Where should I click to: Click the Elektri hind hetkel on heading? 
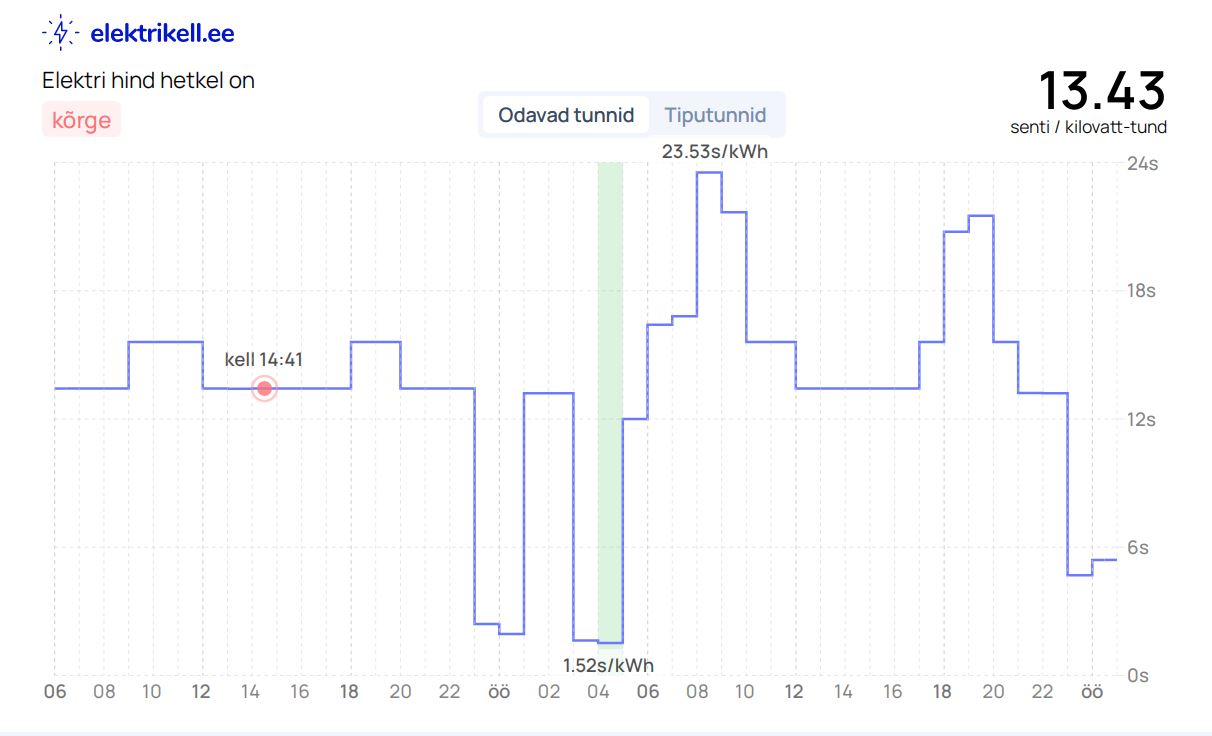[148, 80]
